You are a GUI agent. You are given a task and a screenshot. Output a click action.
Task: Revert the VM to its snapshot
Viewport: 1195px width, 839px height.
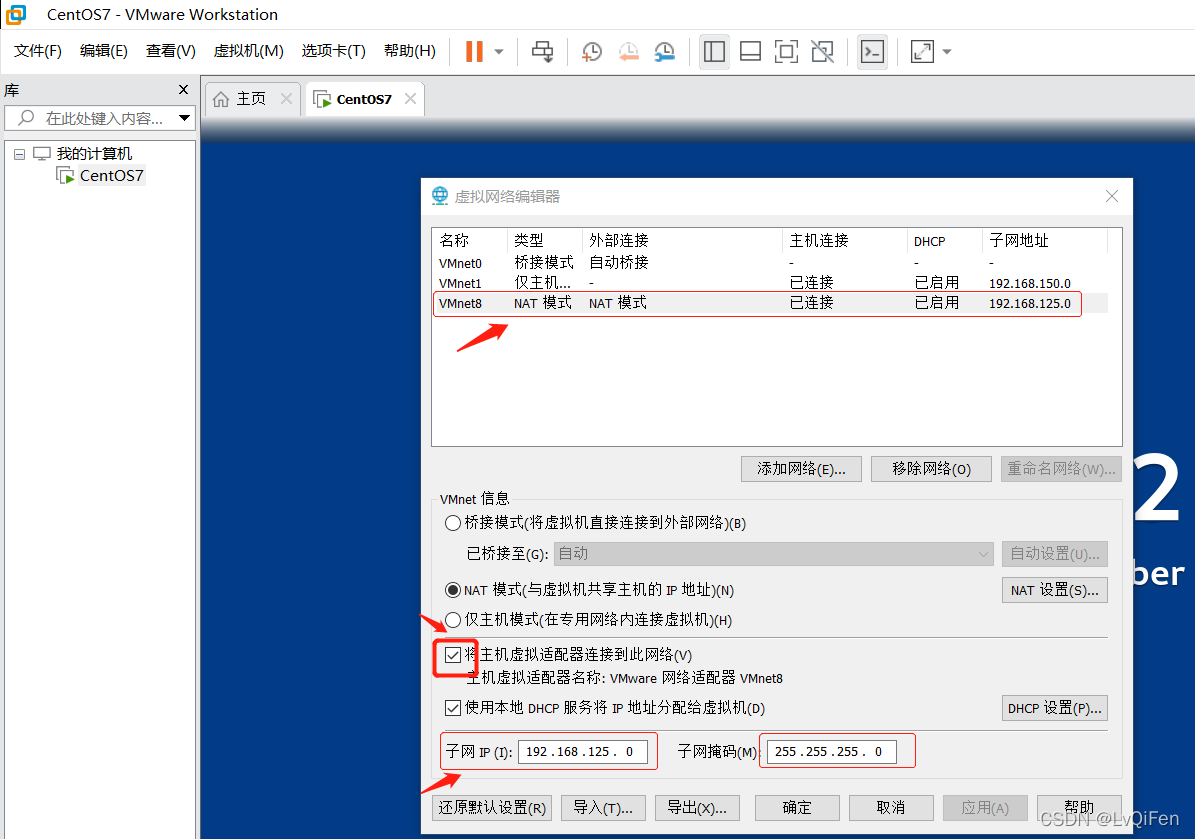[628, 51]
